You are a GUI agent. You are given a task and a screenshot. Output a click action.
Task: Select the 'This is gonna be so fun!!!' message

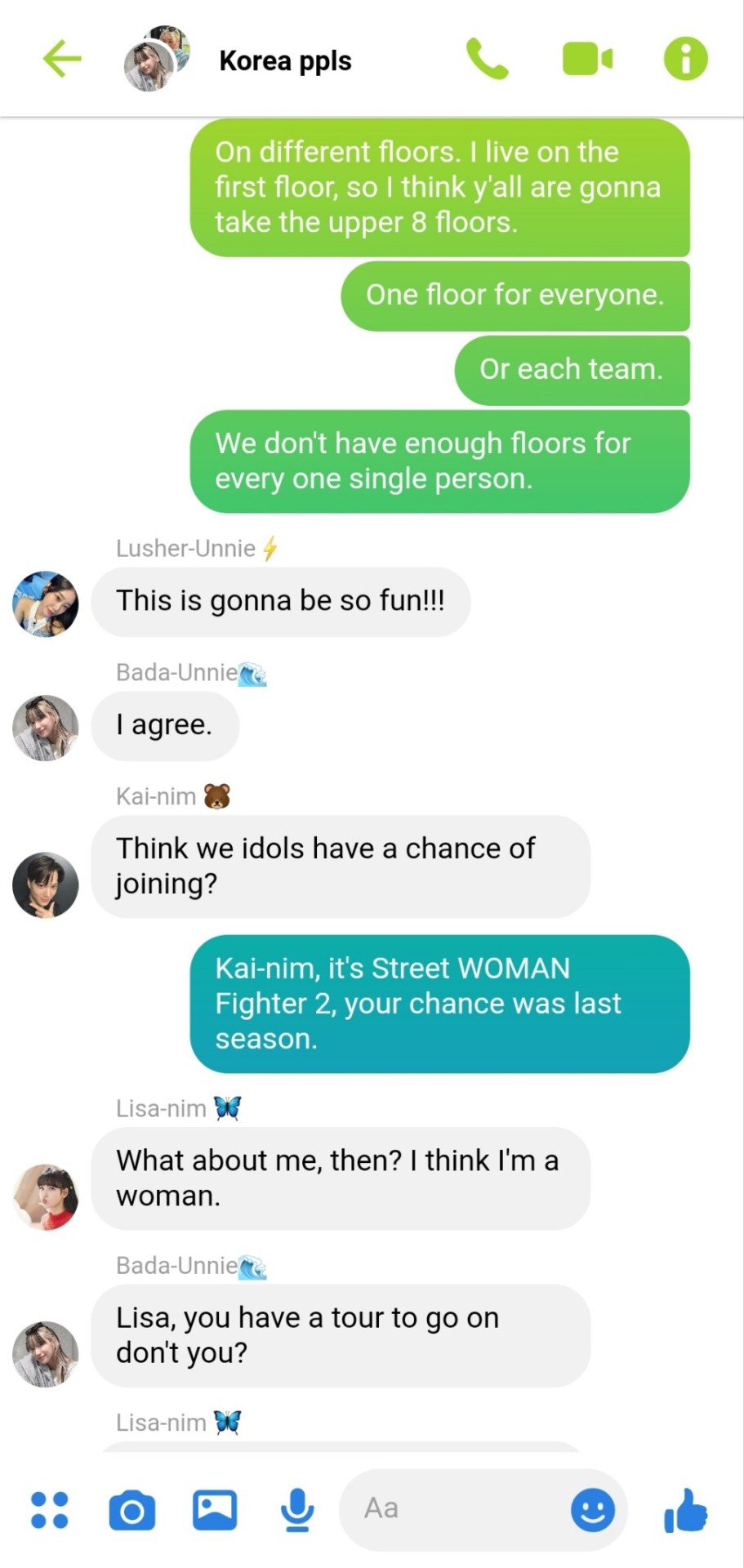pos(281,602)
